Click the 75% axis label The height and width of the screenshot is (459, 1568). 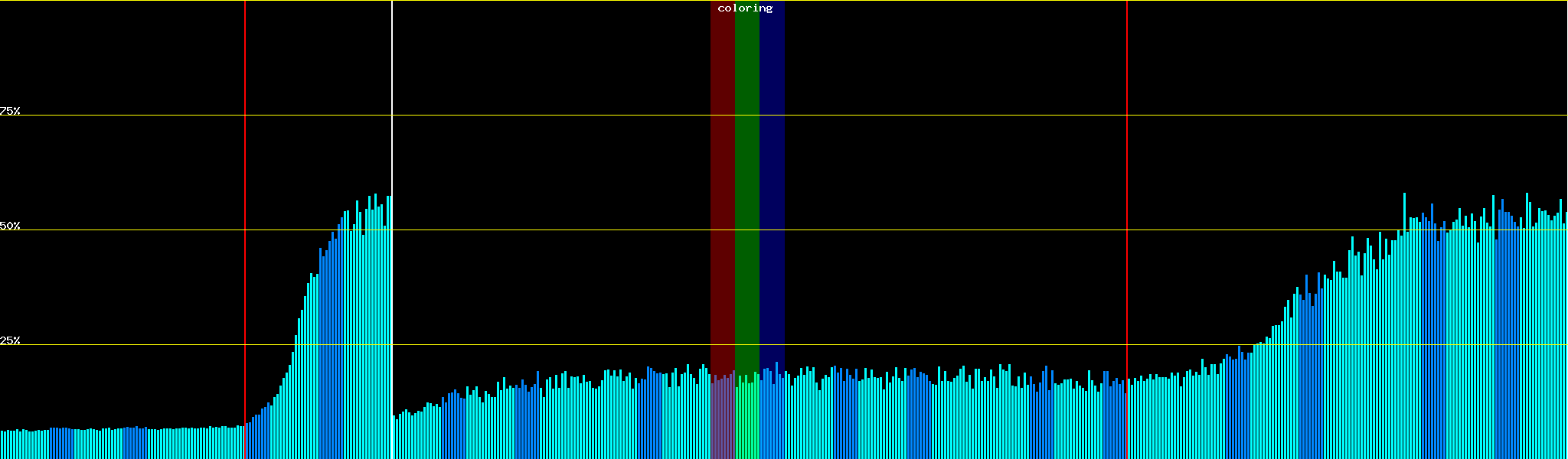tap(10, 111)
